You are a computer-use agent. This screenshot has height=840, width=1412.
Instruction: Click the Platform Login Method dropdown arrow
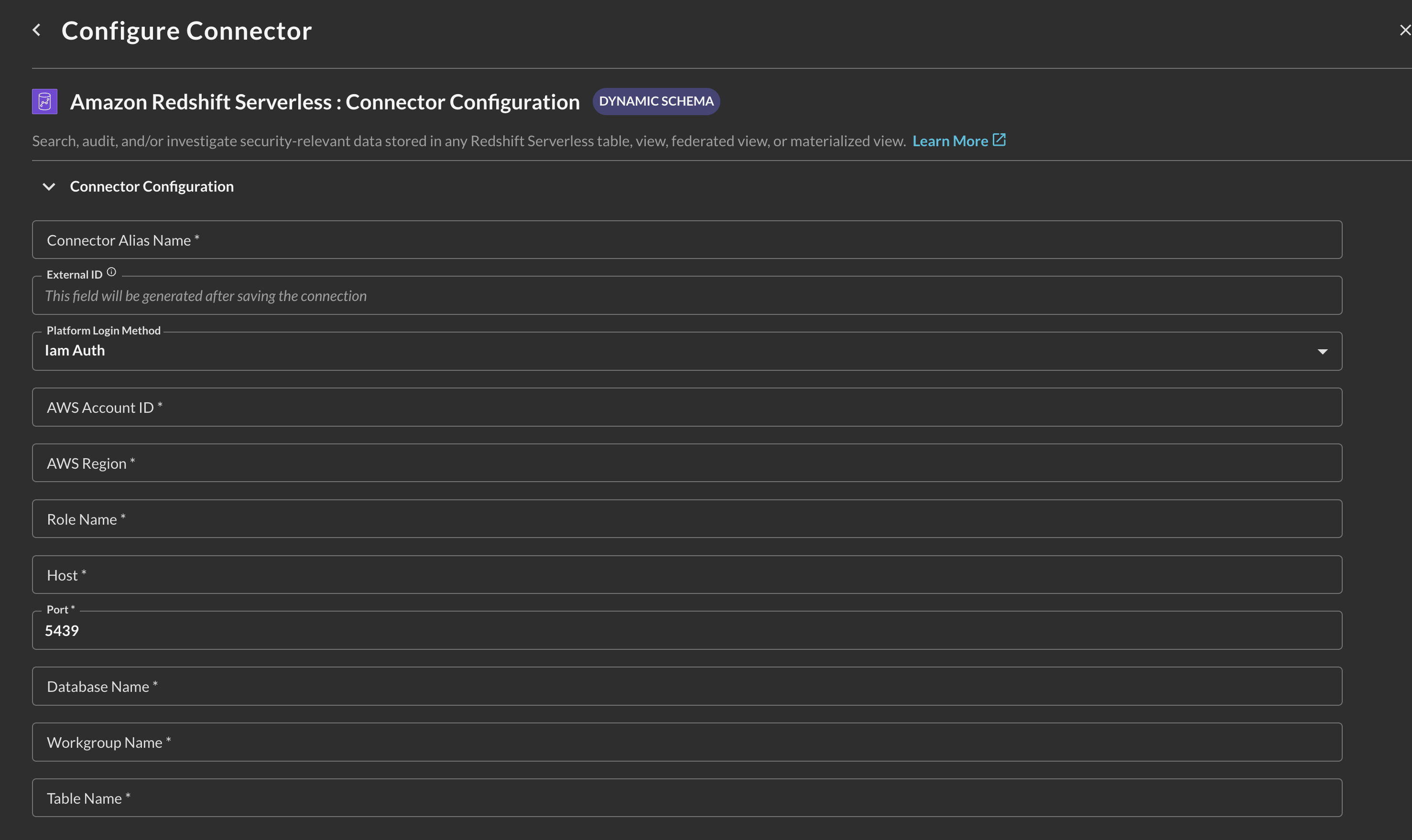pos(1323,352)
